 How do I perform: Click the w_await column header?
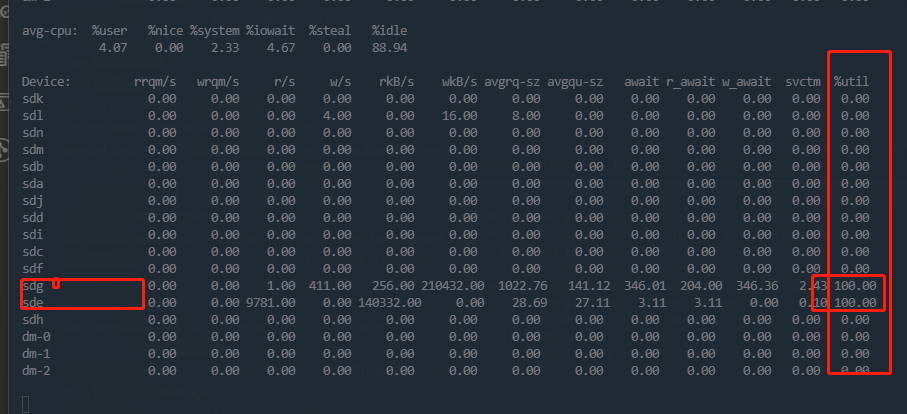(748, 81)
